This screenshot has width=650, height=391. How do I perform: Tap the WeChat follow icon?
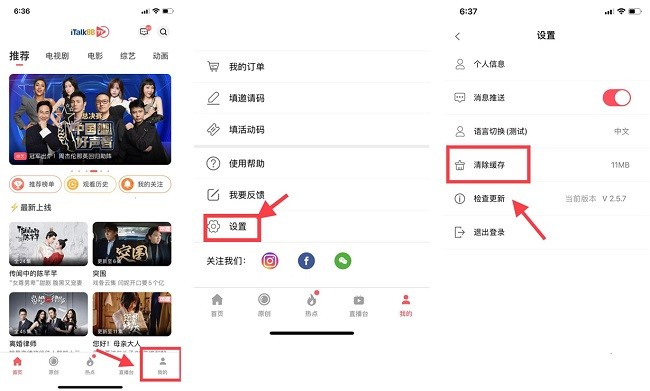tap(343, 261)
